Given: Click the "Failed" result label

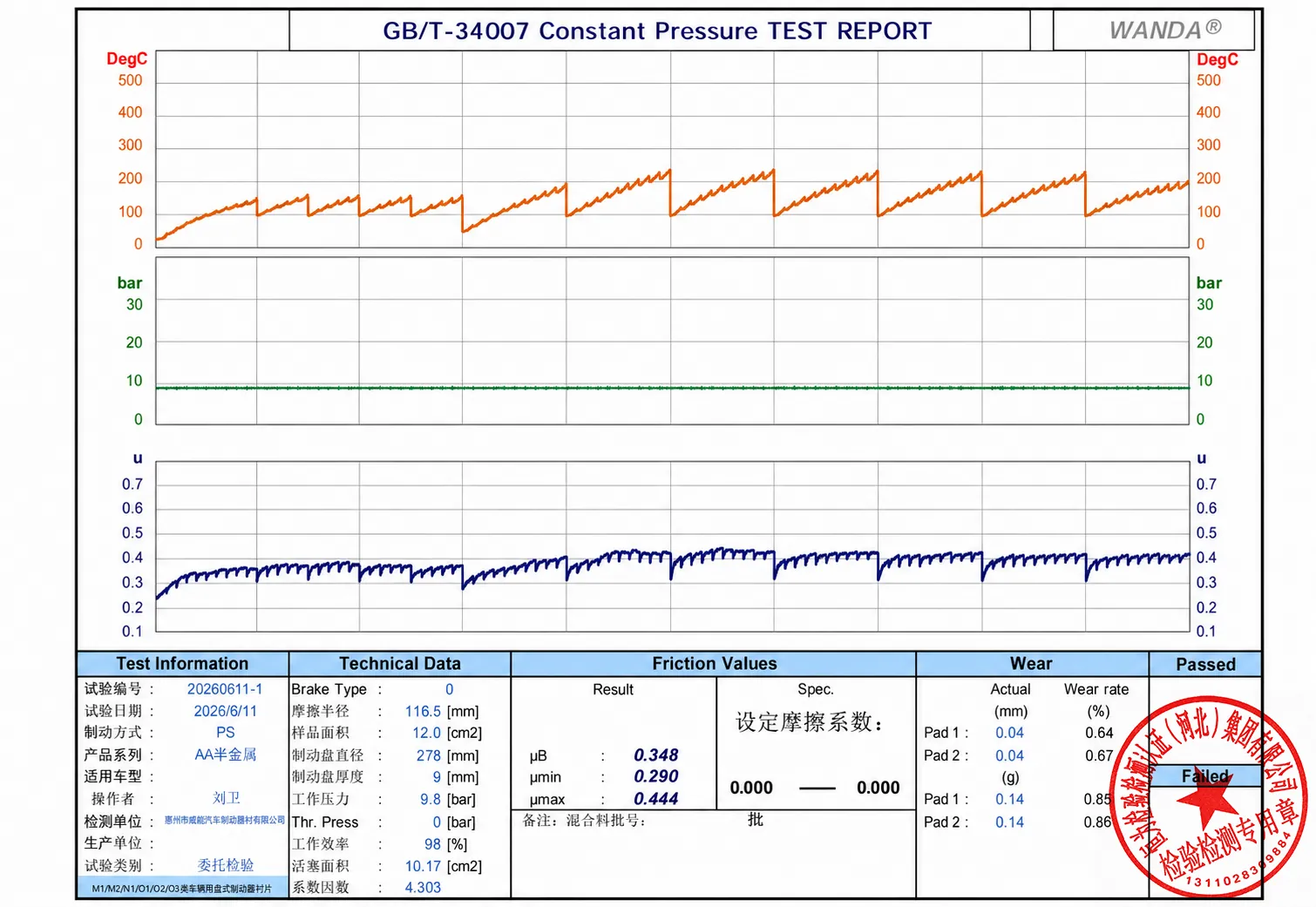Looking at the screenshot, I should 1205,776.
